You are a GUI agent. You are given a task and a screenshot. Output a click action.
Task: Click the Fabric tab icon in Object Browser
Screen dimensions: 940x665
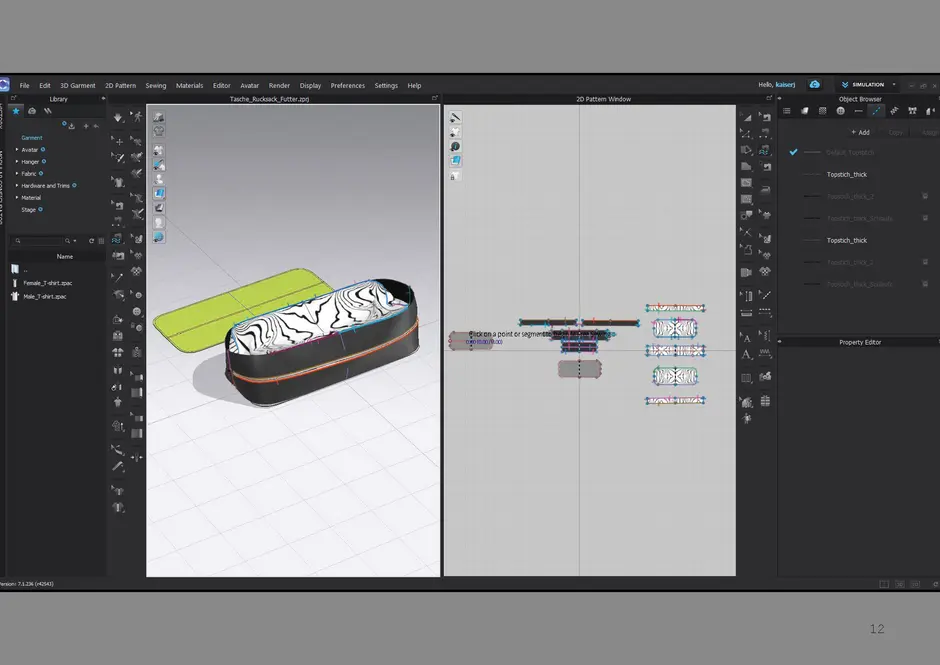[804, 111]
